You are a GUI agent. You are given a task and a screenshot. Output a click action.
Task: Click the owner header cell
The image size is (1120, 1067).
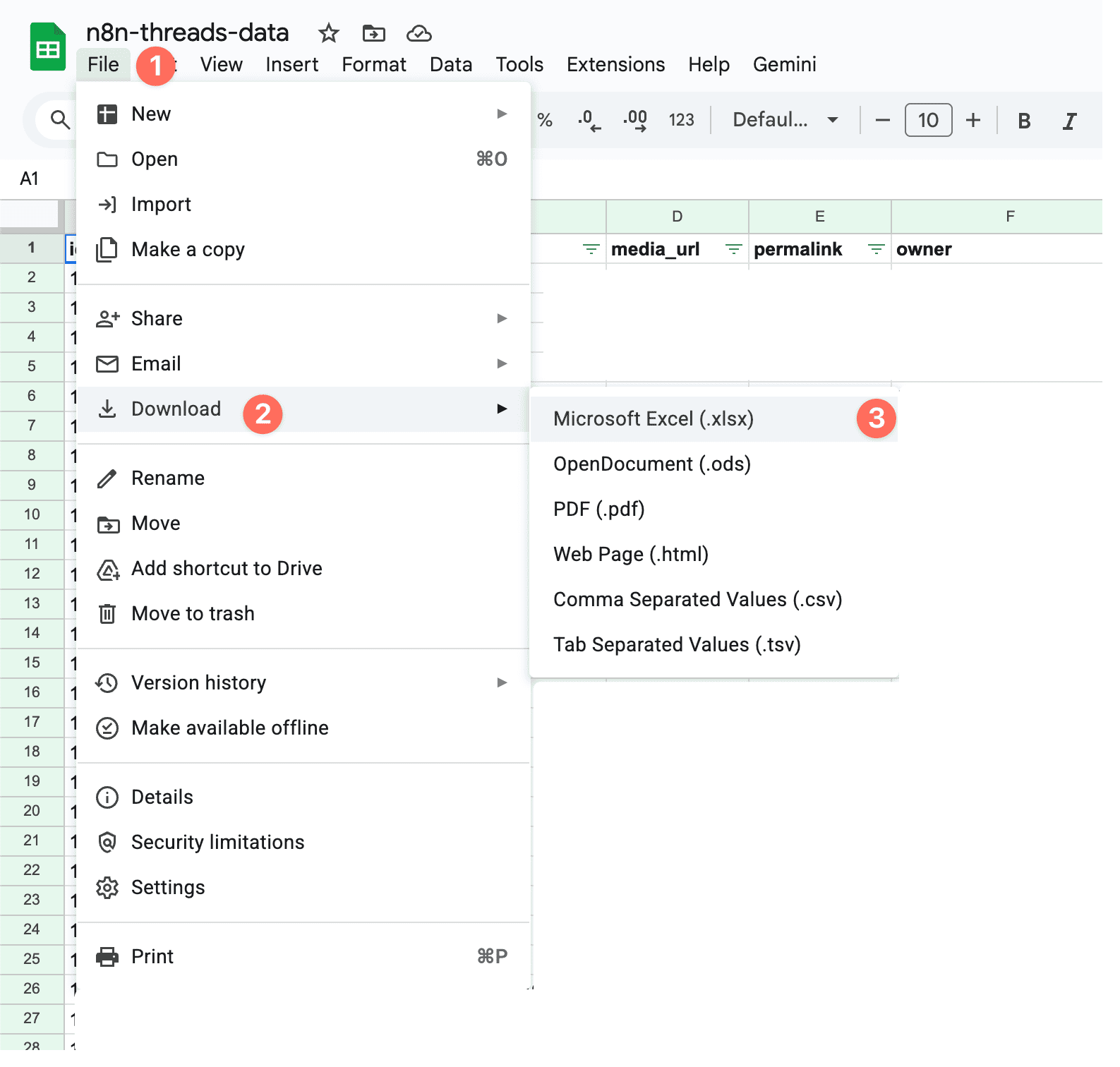[996, 249]
